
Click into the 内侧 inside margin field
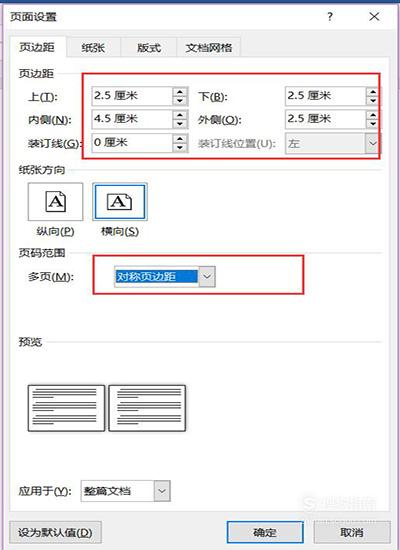coord(132,119)
